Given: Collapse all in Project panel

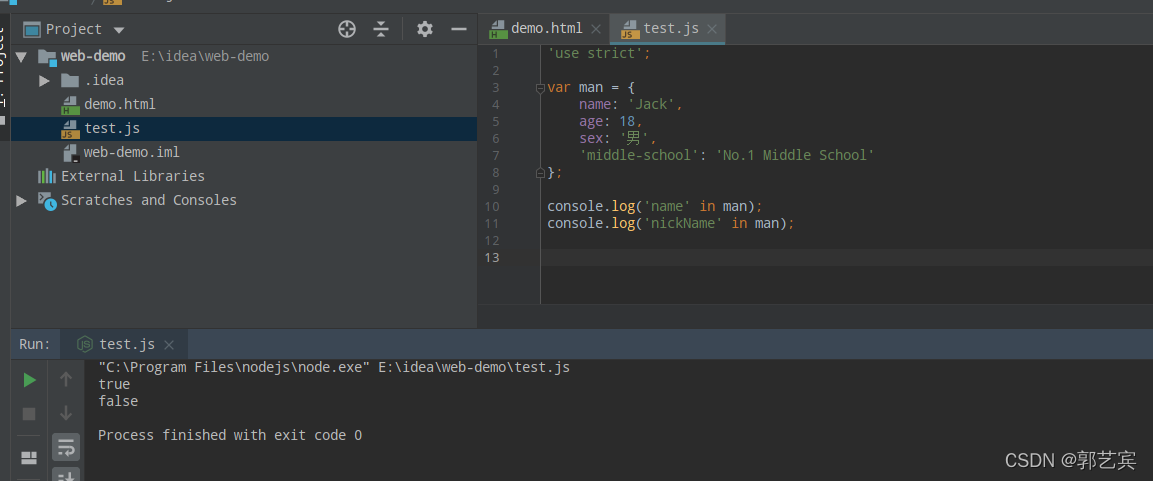Looking at the screenshot, I should click(380, 29).
